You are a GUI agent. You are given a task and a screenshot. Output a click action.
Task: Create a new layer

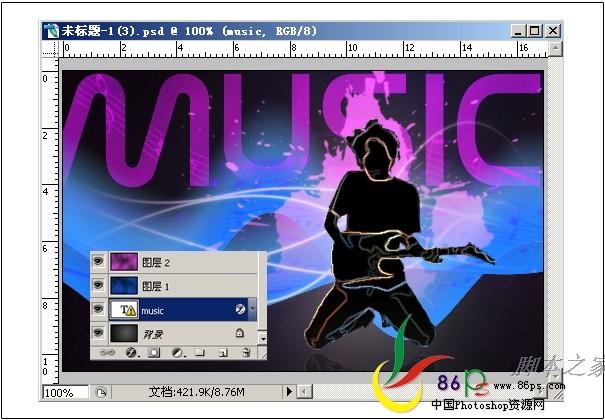223,353
